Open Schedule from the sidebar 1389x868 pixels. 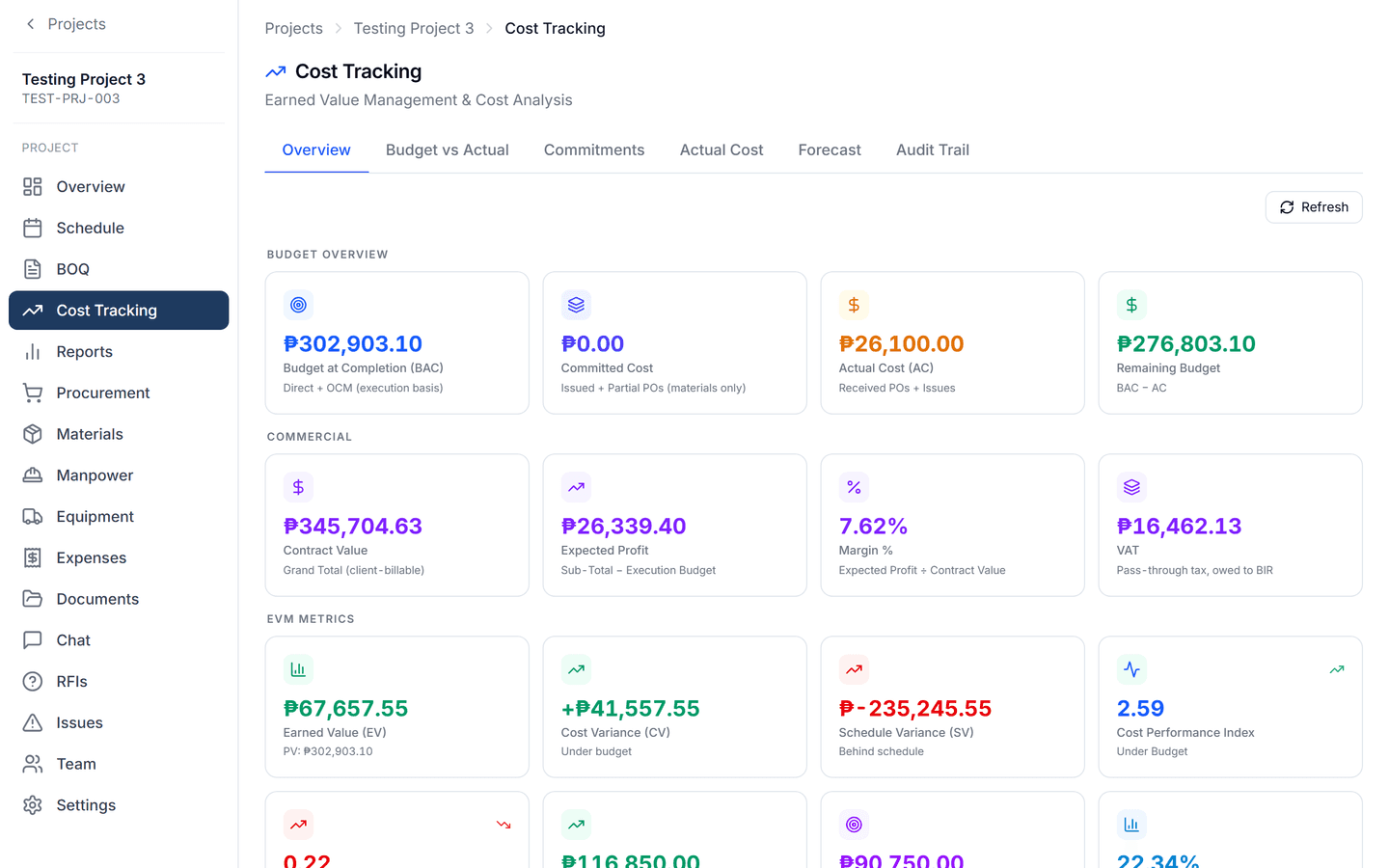coord(119,229)
